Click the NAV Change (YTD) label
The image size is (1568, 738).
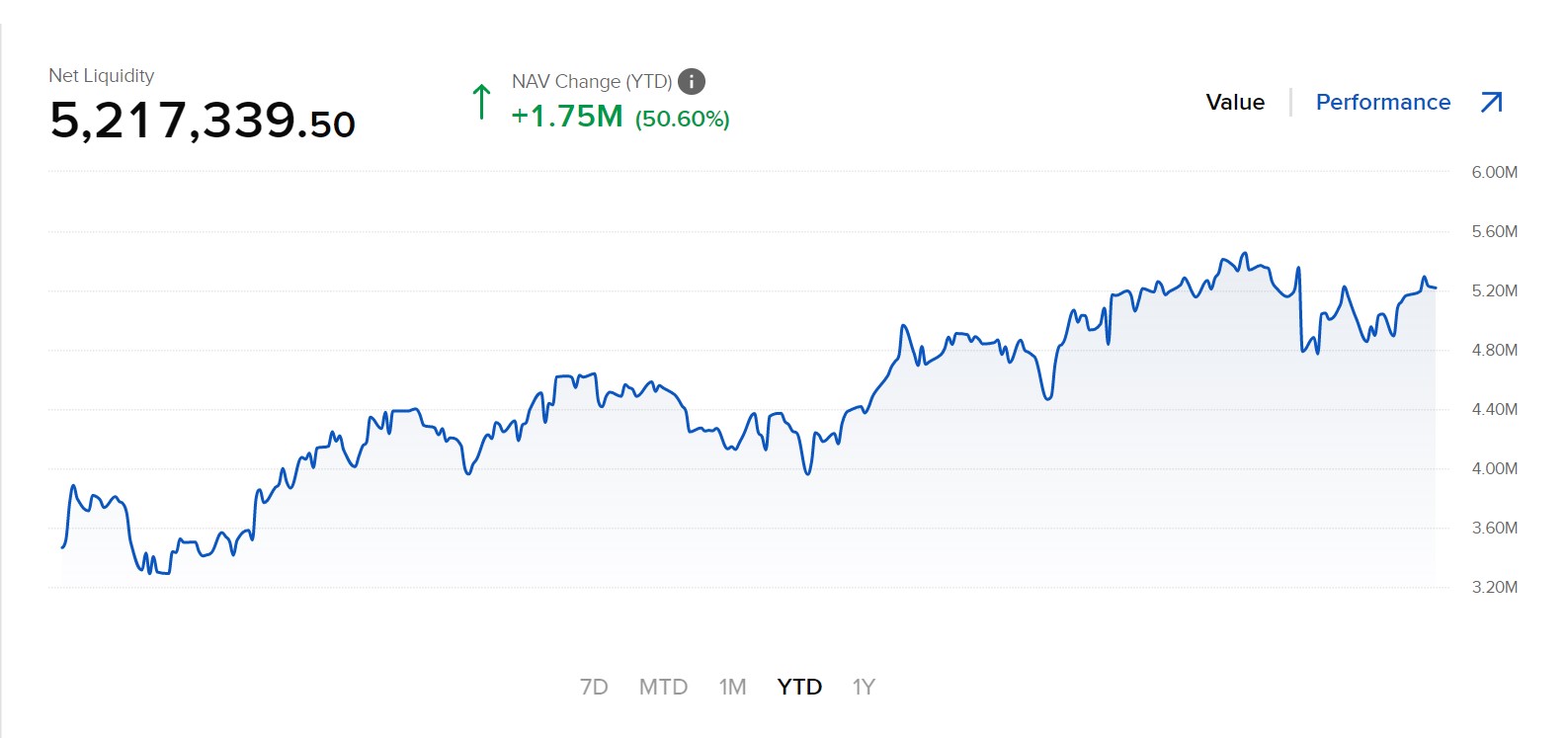[x=592, y=82]
